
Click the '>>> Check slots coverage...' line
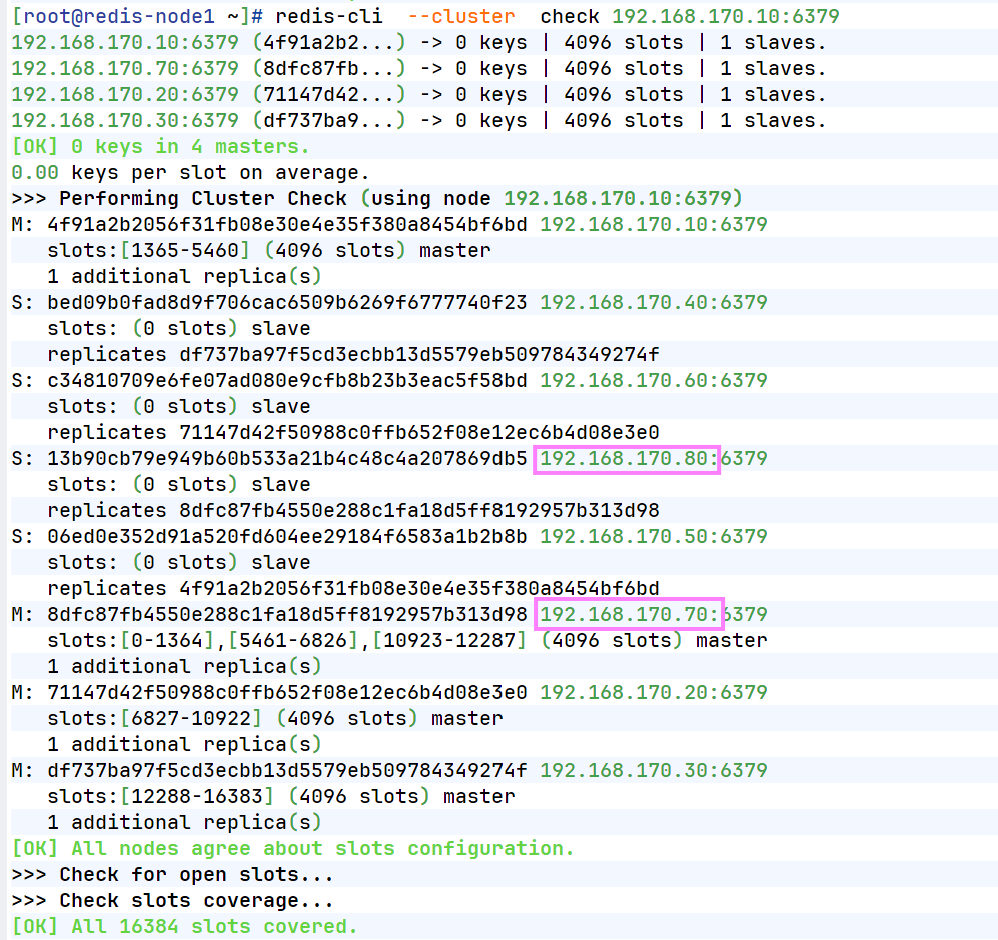click(x=172, y=901)
